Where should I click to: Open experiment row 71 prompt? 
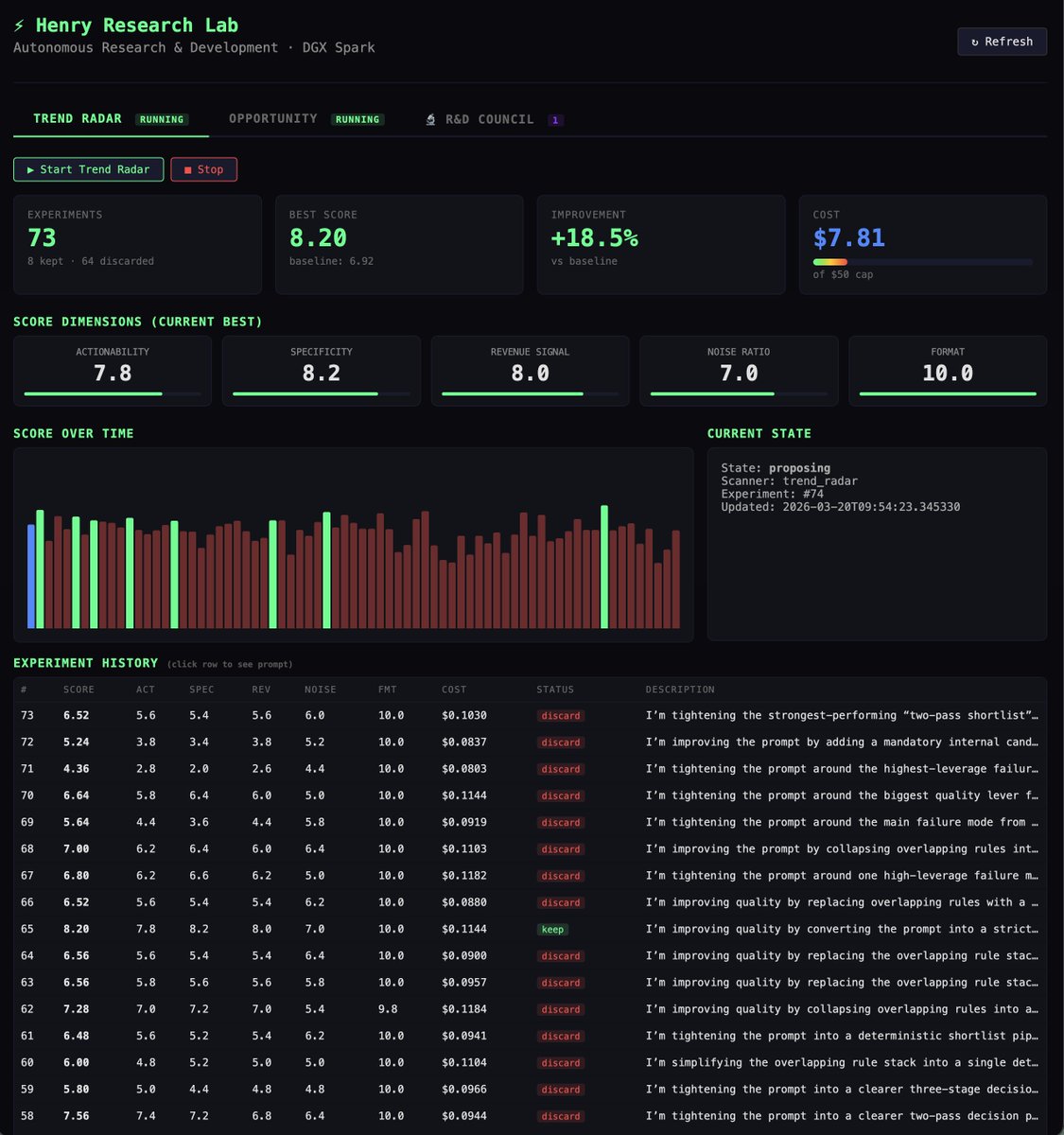[530, 769]
